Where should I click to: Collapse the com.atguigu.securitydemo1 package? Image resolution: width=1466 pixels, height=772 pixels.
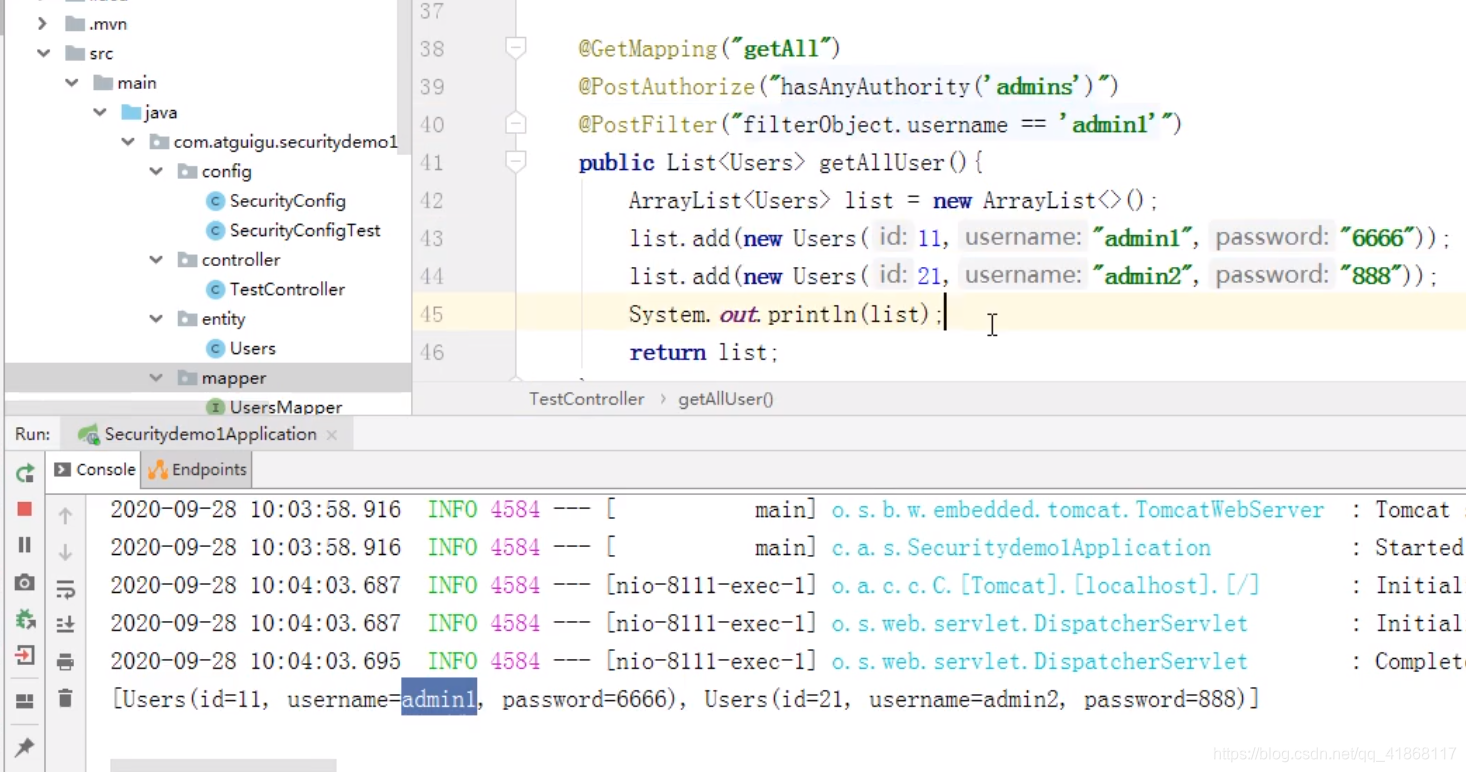[128, 142]
